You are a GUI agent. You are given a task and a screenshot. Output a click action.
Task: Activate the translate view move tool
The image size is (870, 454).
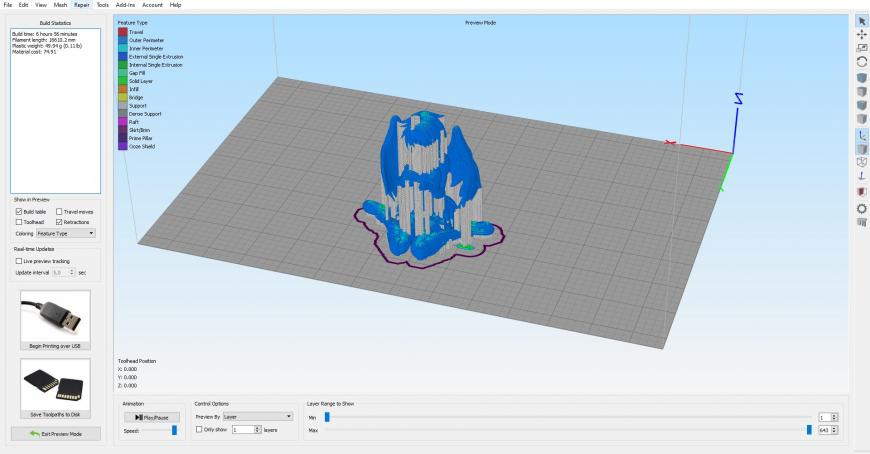click(862, 34)
